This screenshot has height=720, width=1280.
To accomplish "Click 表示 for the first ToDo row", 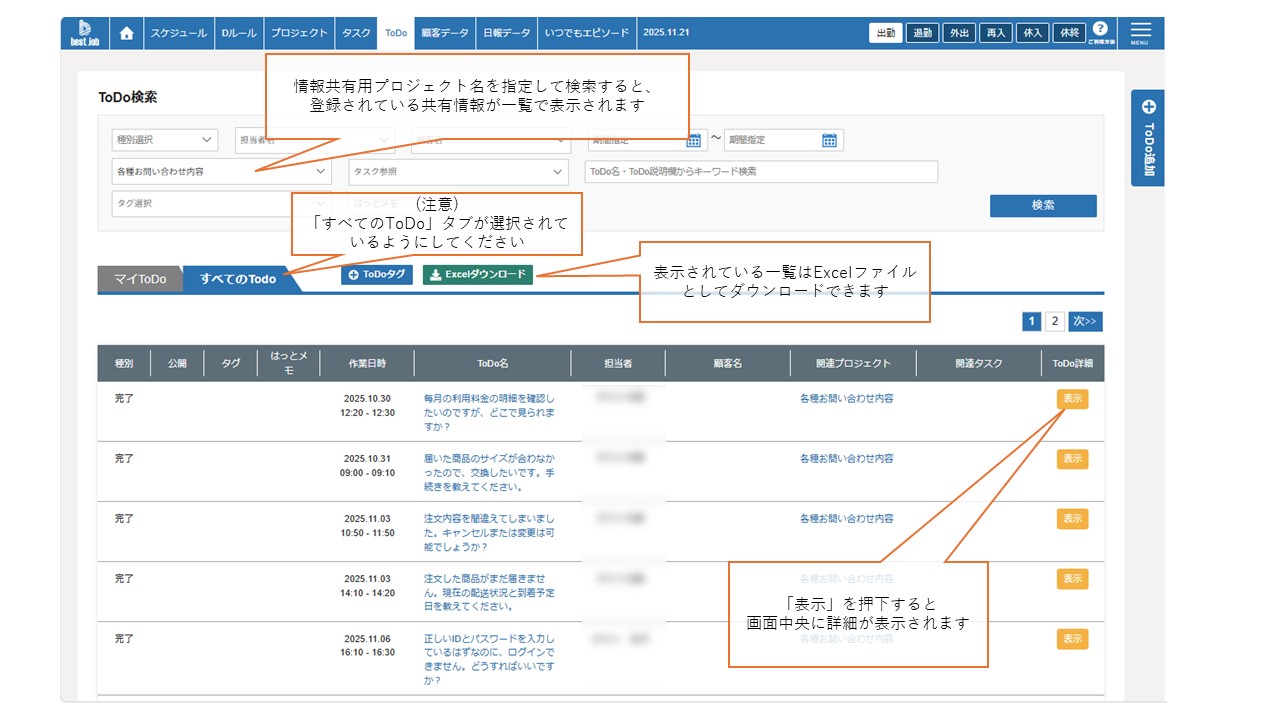I will click(x=1072, y=399).
